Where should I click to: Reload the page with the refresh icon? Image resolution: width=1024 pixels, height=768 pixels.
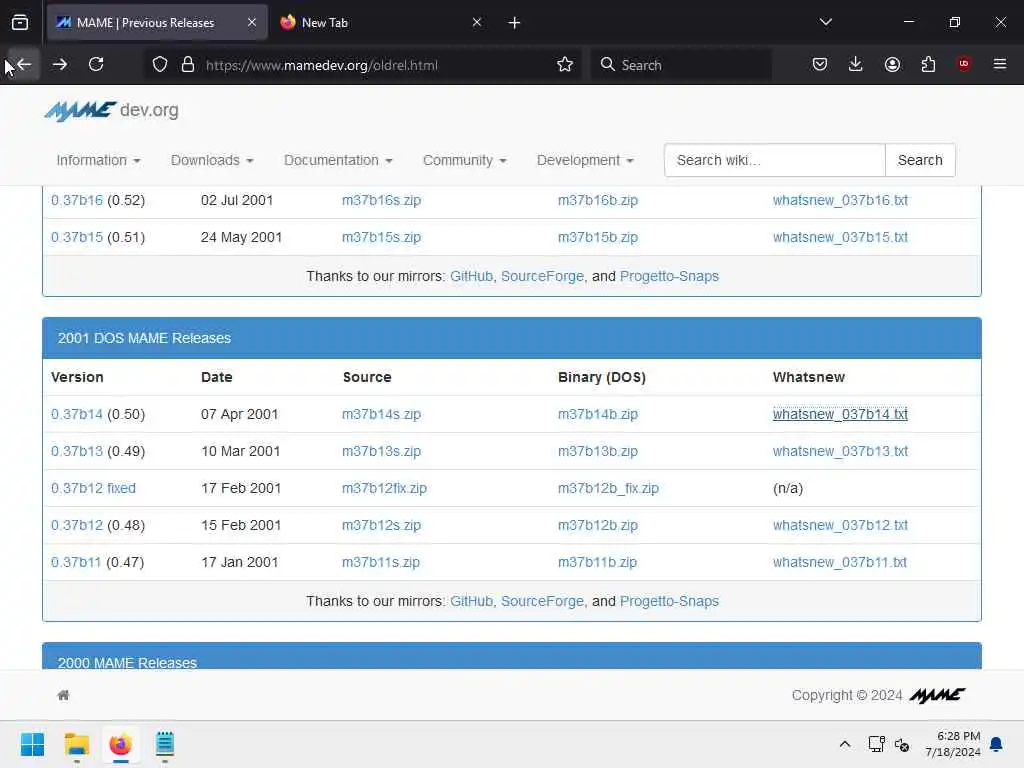click(x=96, y=65)
